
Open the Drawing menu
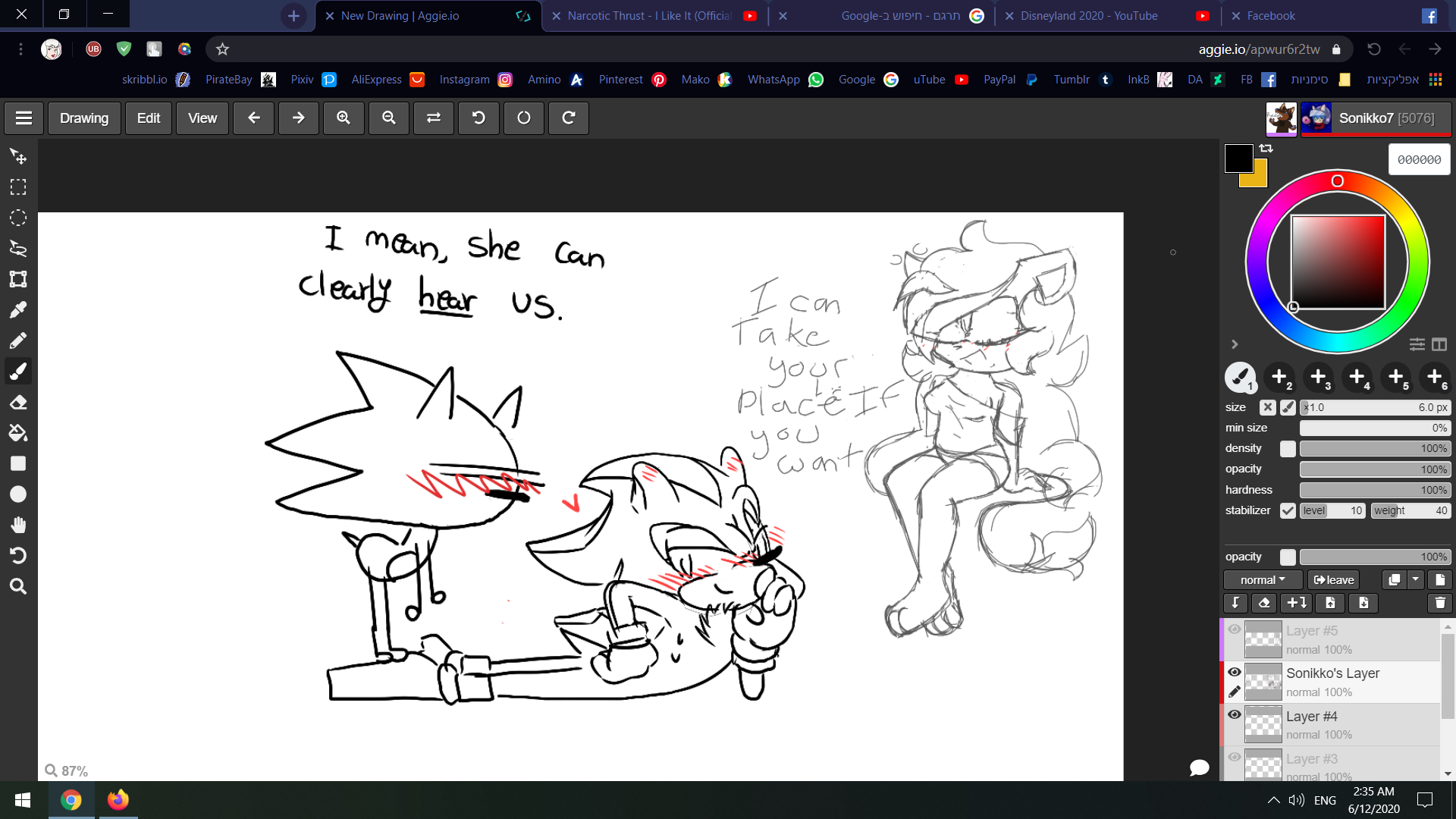coord(84,118)
